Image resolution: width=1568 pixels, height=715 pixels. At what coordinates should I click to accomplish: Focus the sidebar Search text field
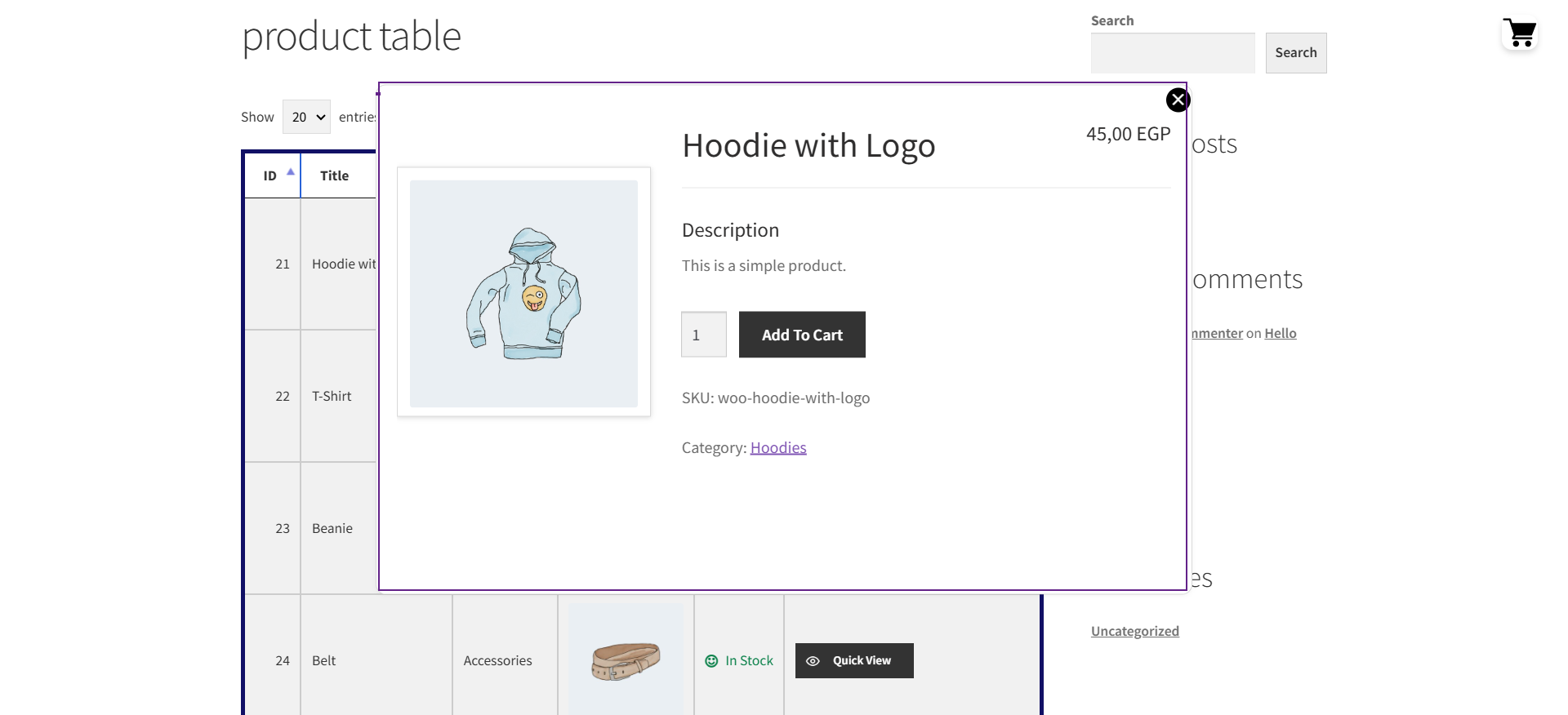click(x=1172, y=53)
